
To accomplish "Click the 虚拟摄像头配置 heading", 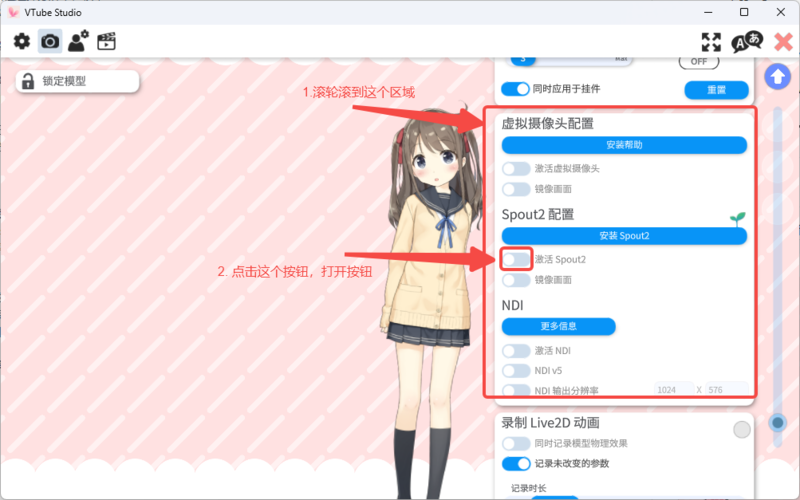I will pos(547,123).
